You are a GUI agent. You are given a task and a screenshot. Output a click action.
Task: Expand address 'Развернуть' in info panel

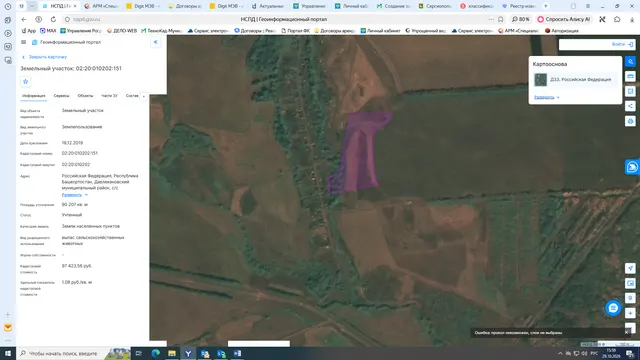pos(75,195)
